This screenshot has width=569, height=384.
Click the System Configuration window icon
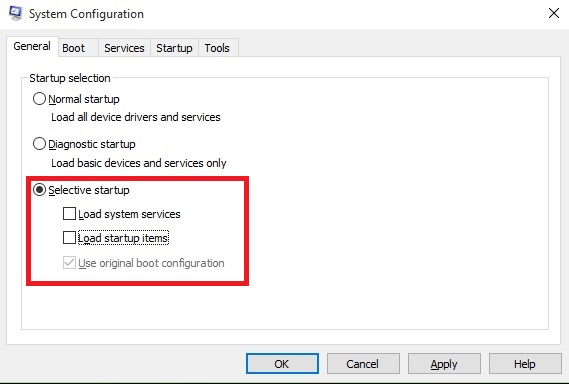click(x=16, y=13)
